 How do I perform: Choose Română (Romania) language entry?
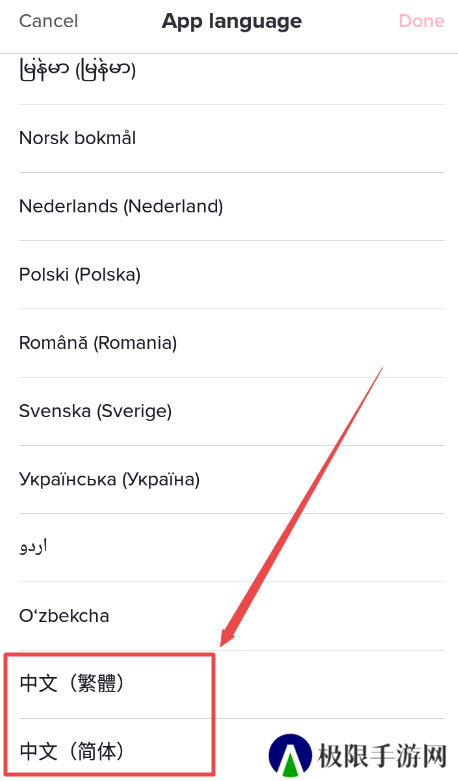(231, 343)
